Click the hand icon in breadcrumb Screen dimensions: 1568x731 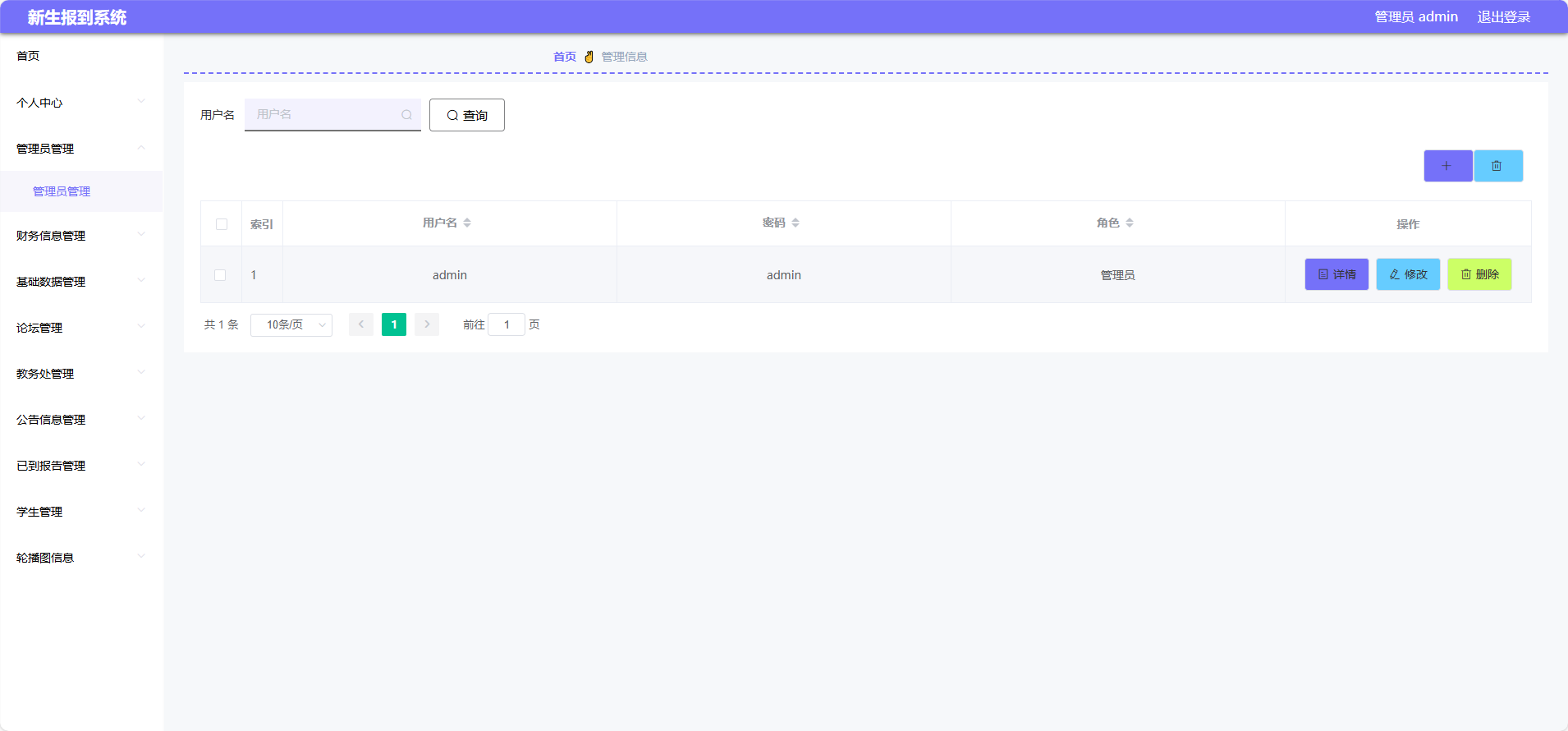(x=589, y=57)
